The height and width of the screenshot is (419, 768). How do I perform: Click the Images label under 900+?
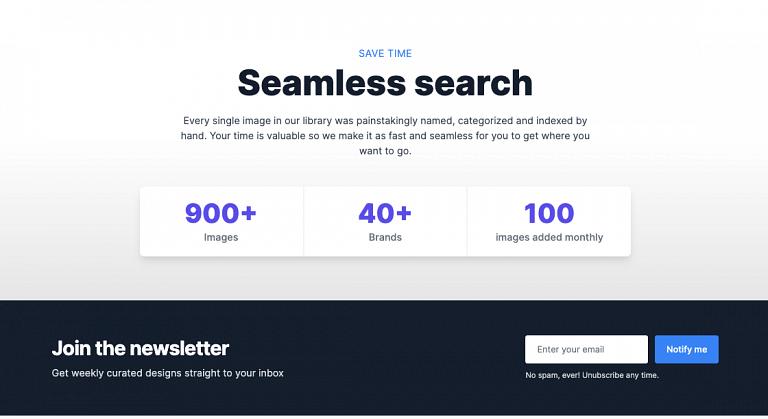point(221,238)
